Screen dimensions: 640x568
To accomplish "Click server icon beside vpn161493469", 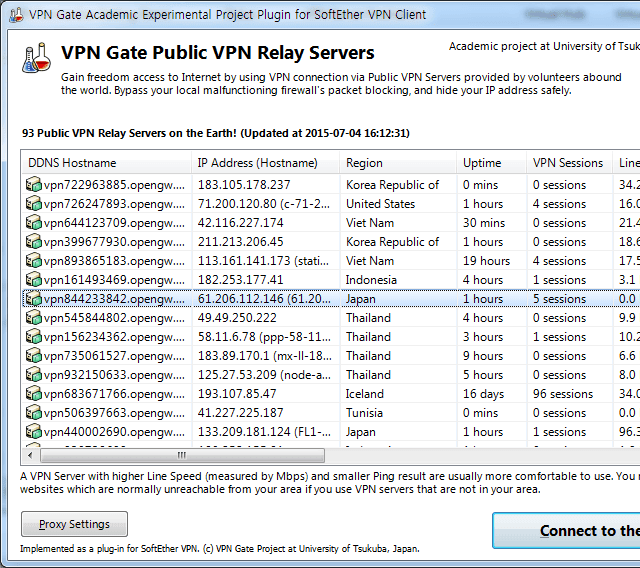I will coord(34,280).
